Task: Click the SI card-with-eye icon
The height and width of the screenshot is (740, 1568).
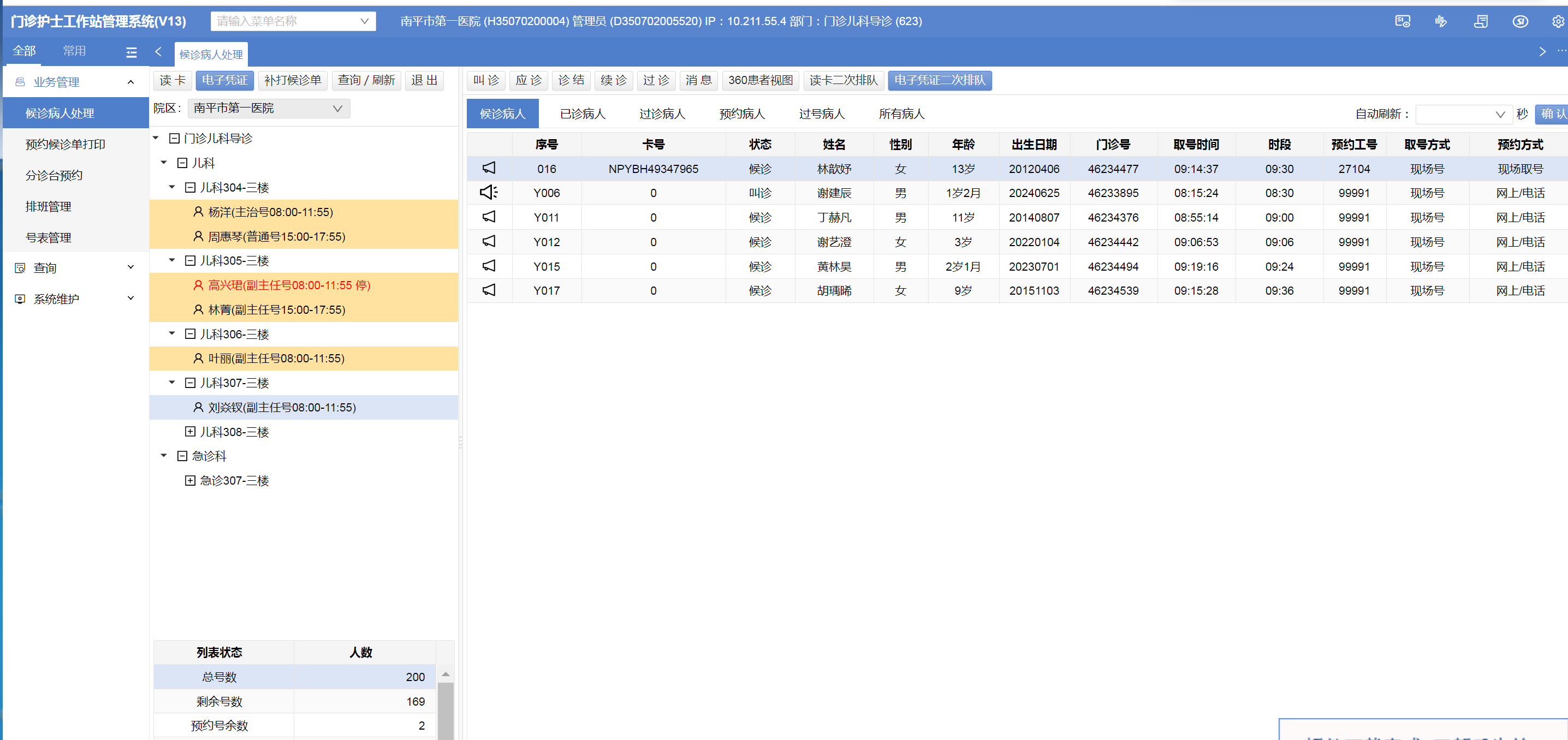Action: [x=1402, y=22]
